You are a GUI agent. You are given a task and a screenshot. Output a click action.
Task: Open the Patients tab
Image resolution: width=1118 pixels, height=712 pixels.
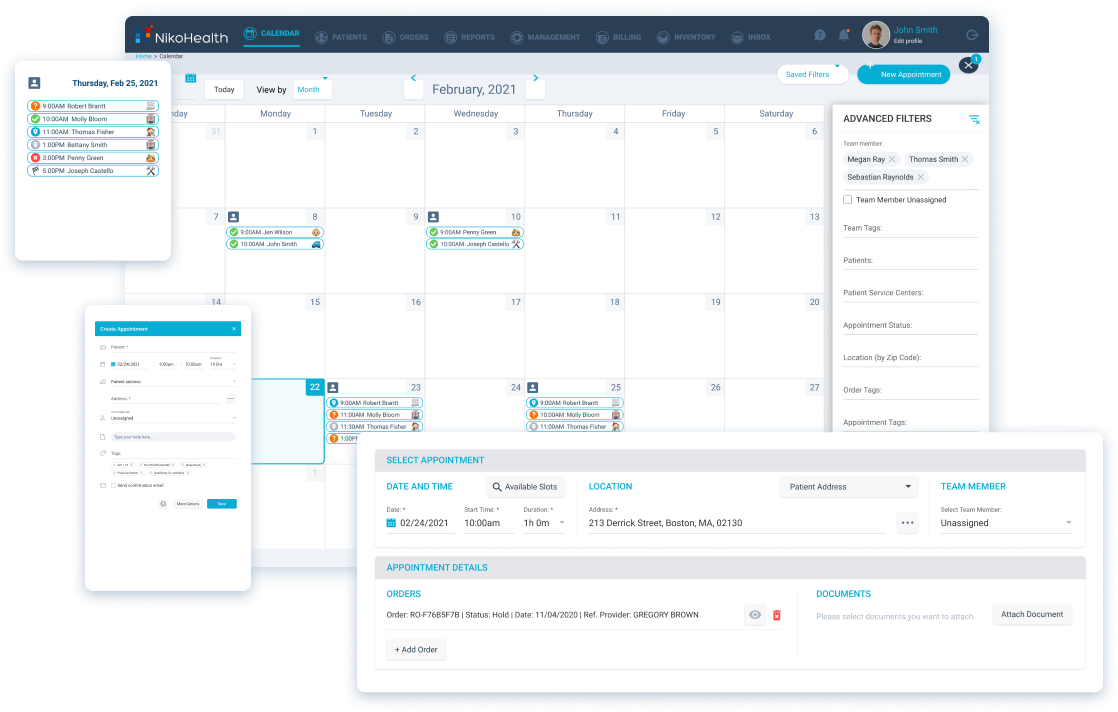pyautogui.click(x=341, y=37)
